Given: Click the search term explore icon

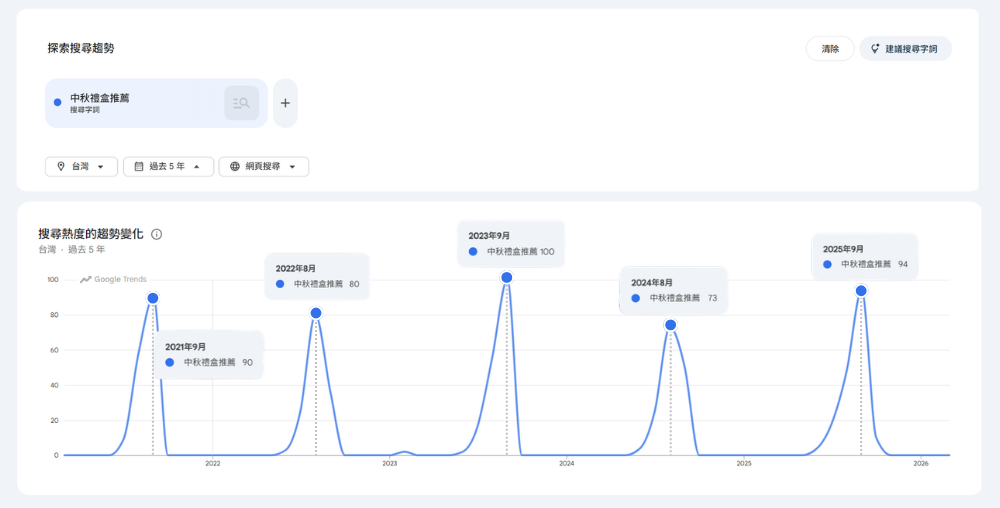Looking at the screenshot, I should click(242, 103).
